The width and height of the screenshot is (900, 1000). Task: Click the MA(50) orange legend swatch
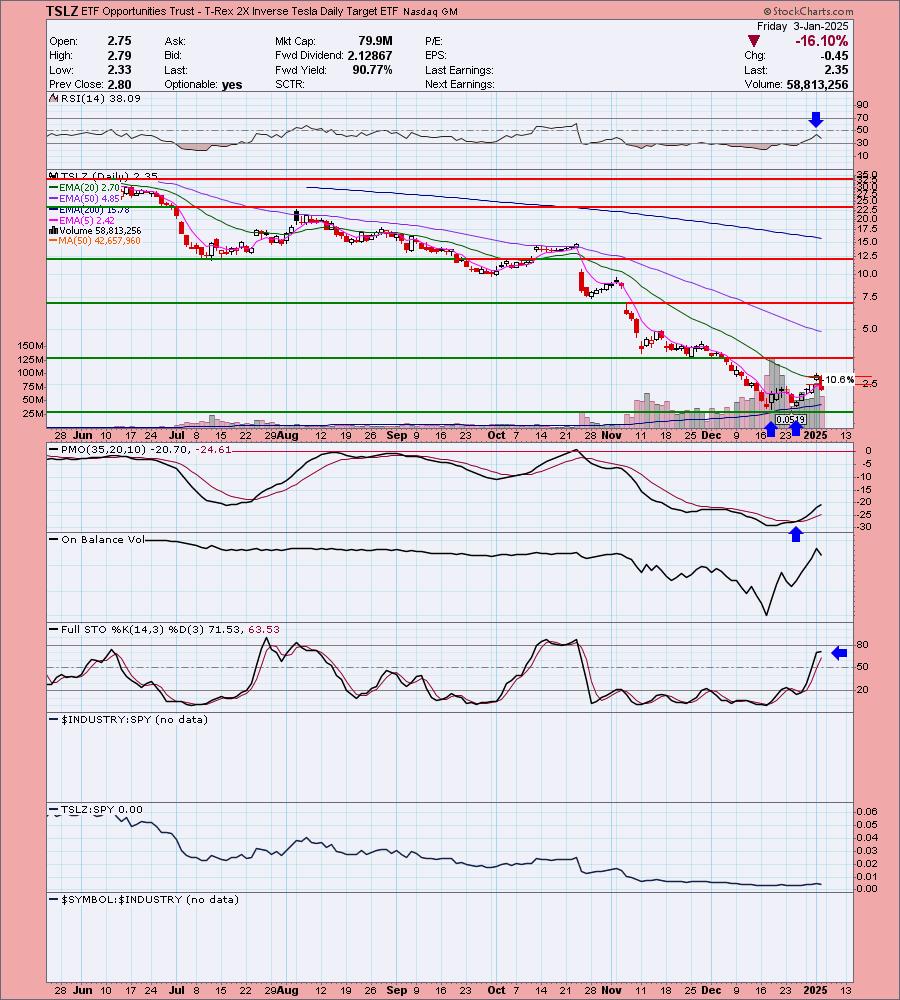point(54,241)
